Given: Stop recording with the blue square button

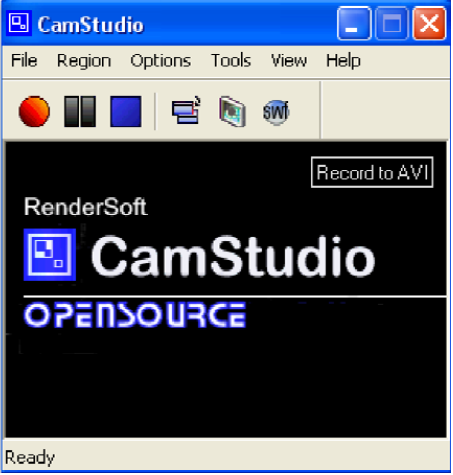Looking at the screenshot, I should [x=126, y=112].
